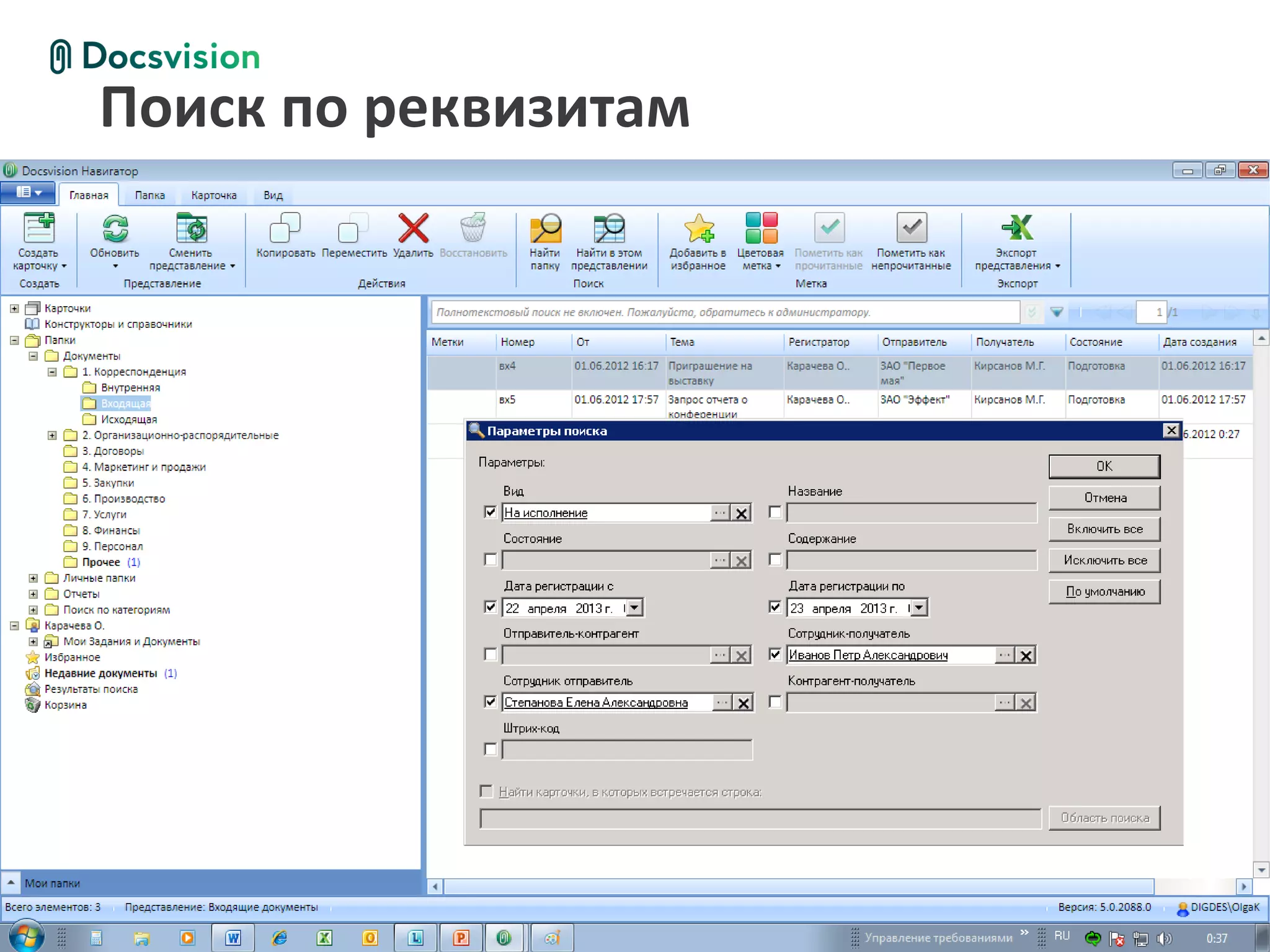This screenshot has height=952, width=1270.
Task: Click the Windows Start button
Action: click(26, 937)
